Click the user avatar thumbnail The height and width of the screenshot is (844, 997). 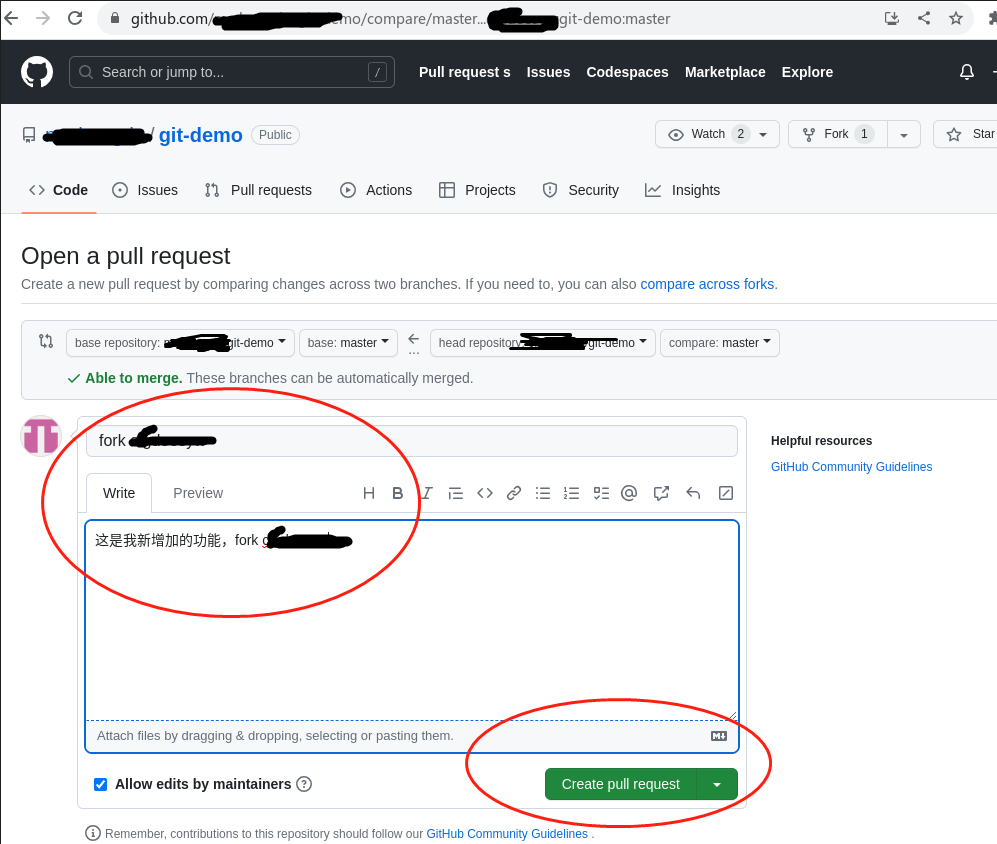tap(41, 436)
